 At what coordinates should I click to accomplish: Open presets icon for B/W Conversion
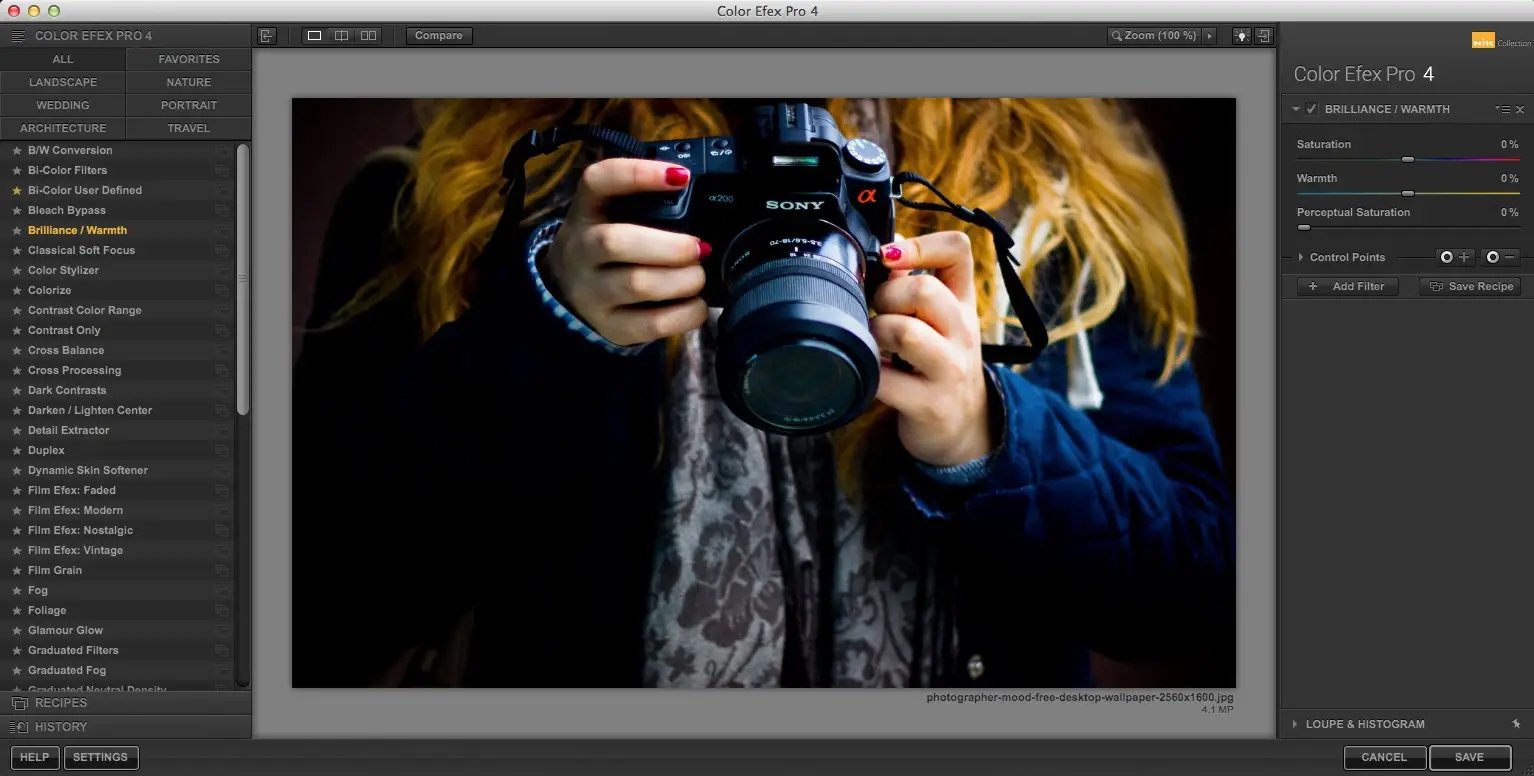(221, 150)
